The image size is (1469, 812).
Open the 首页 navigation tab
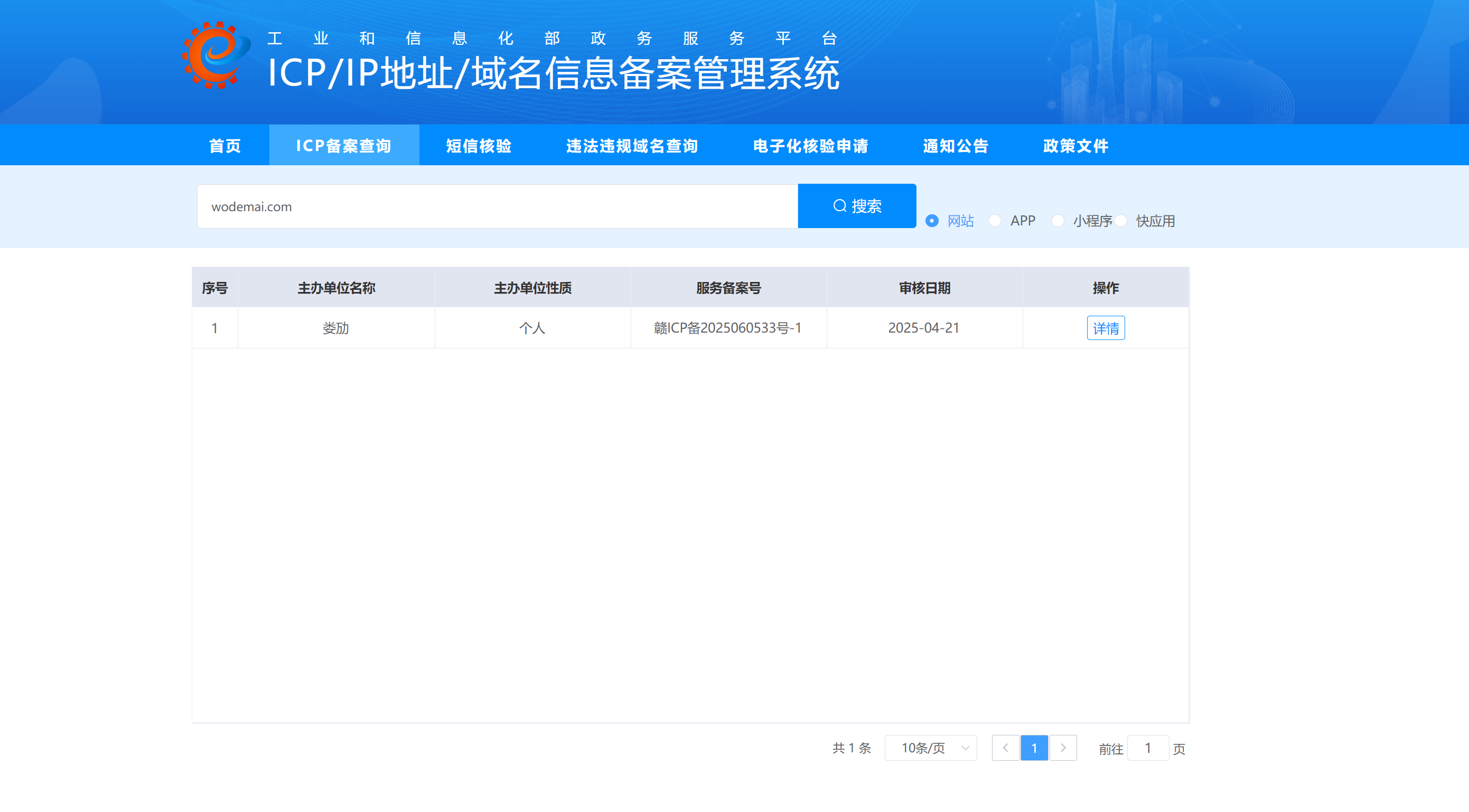pyautogui.click(x=225, y=146)
